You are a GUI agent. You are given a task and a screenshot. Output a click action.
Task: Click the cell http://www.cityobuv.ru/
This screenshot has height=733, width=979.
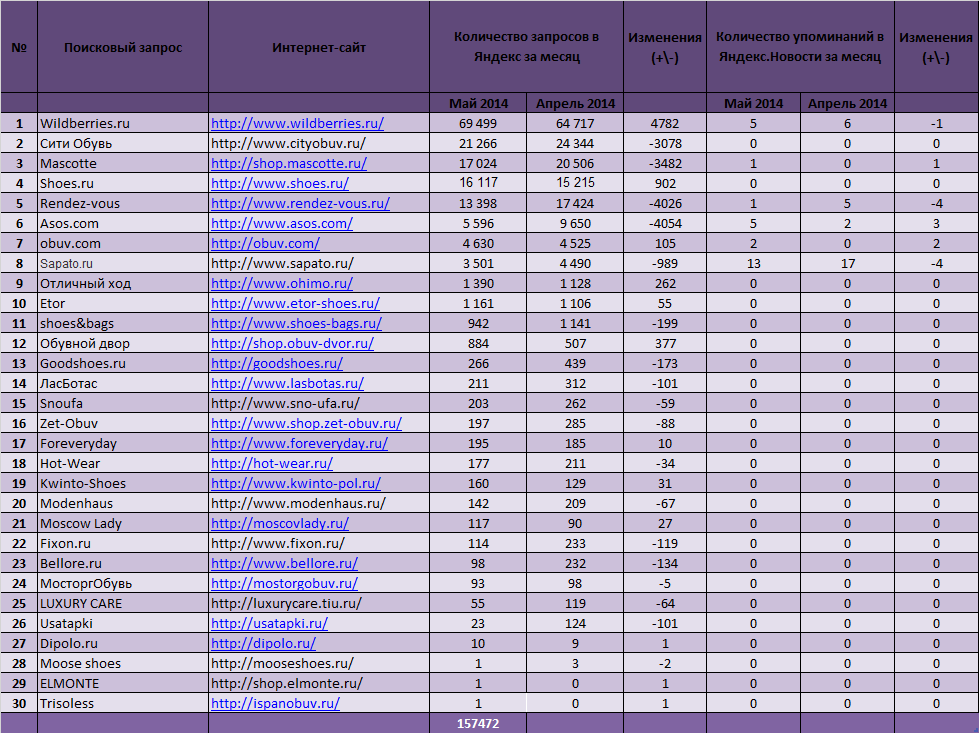pos(319,144)
